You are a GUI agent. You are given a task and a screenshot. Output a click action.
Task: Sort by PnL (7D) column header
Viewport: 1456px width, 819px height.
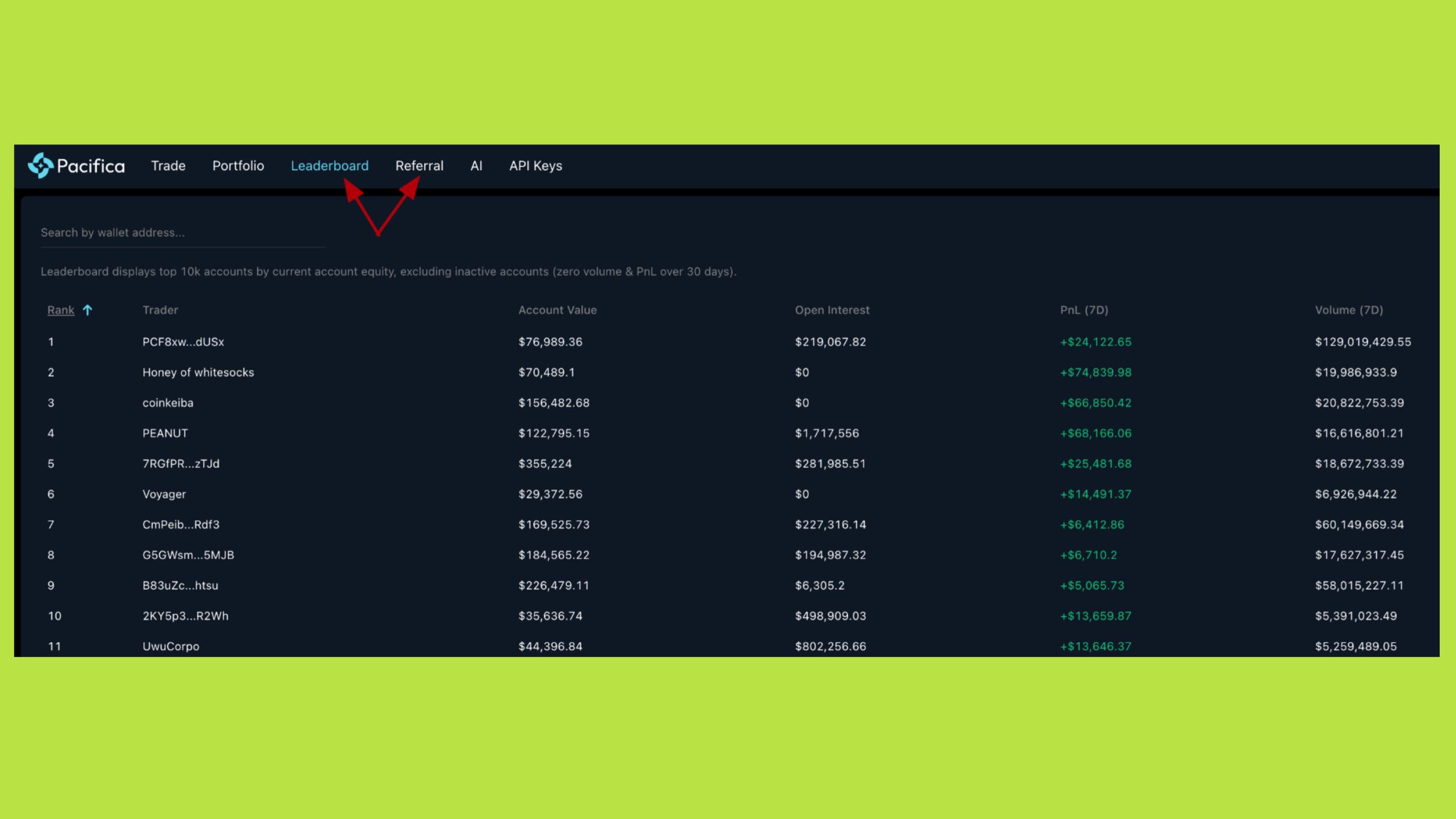1083,310
